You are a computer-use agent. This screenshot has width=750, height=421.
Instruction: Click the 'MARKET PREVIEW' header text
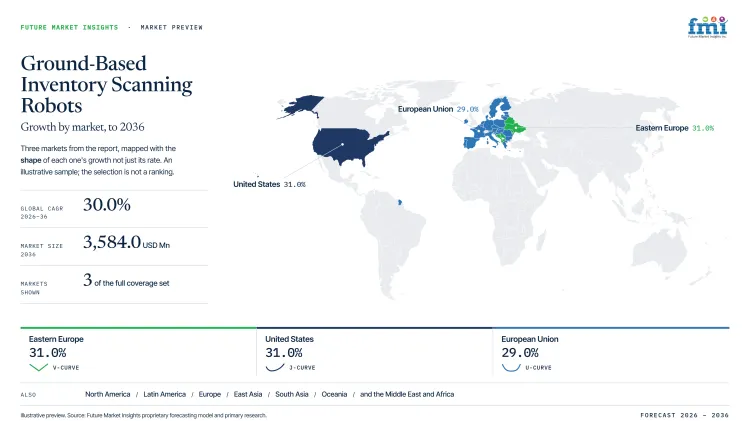point(172,27)
